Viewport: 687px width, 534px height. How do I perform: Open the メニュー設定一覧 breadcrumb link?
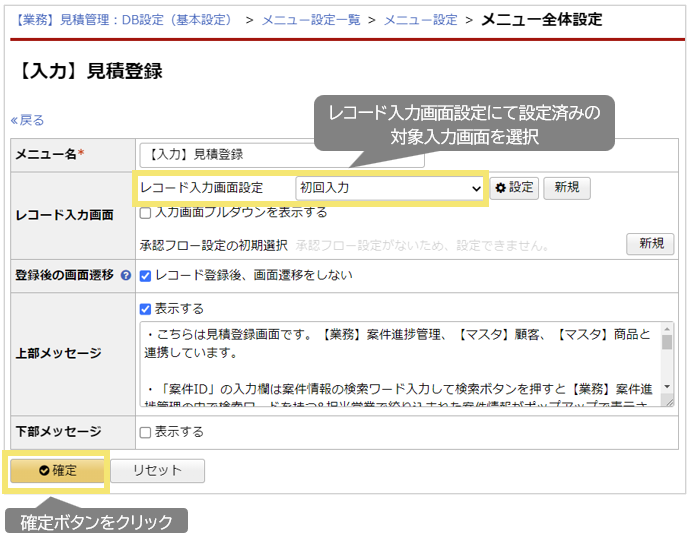point(311,20)
